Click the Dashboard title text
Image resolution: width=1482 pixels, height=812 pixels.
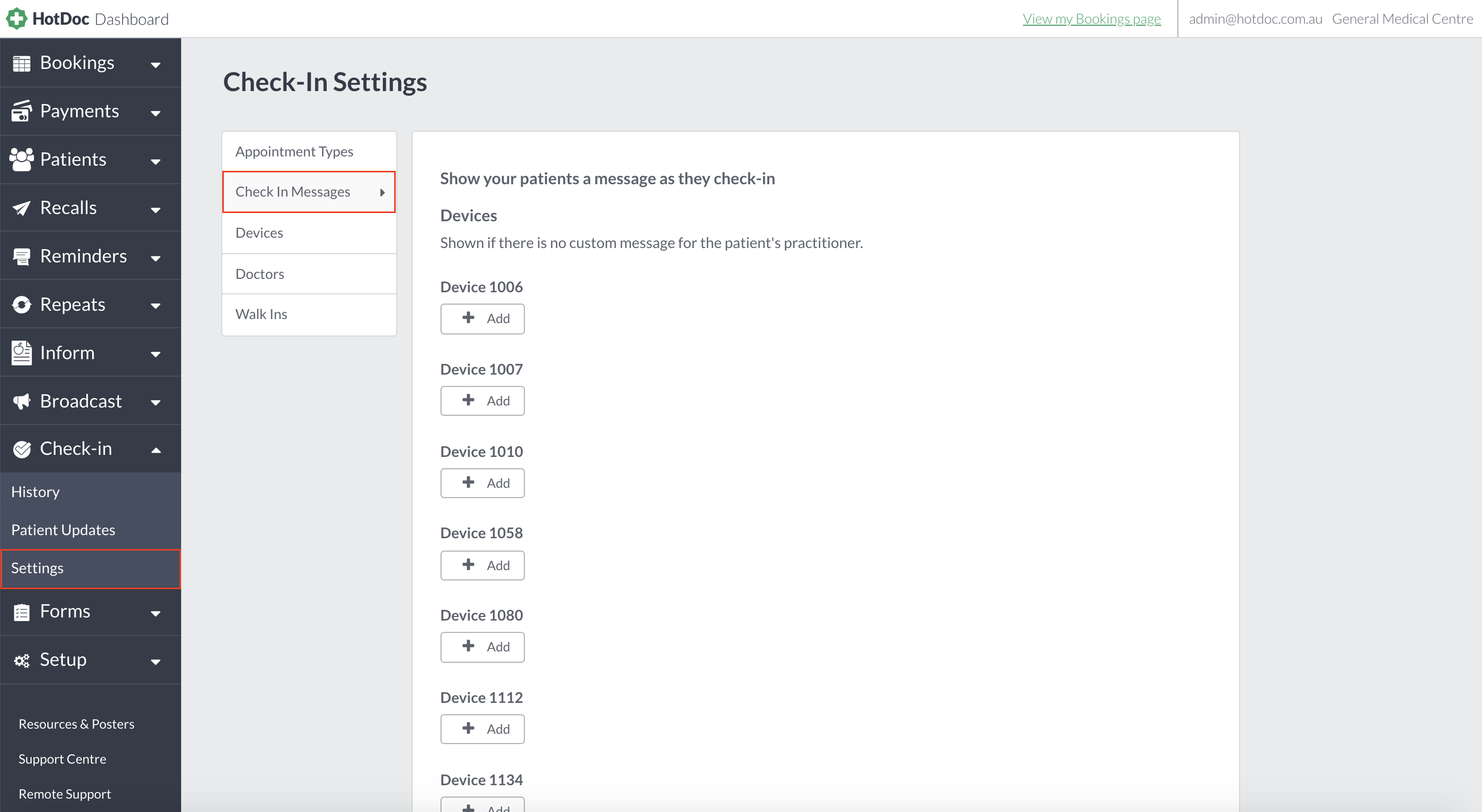click(132, 19)
